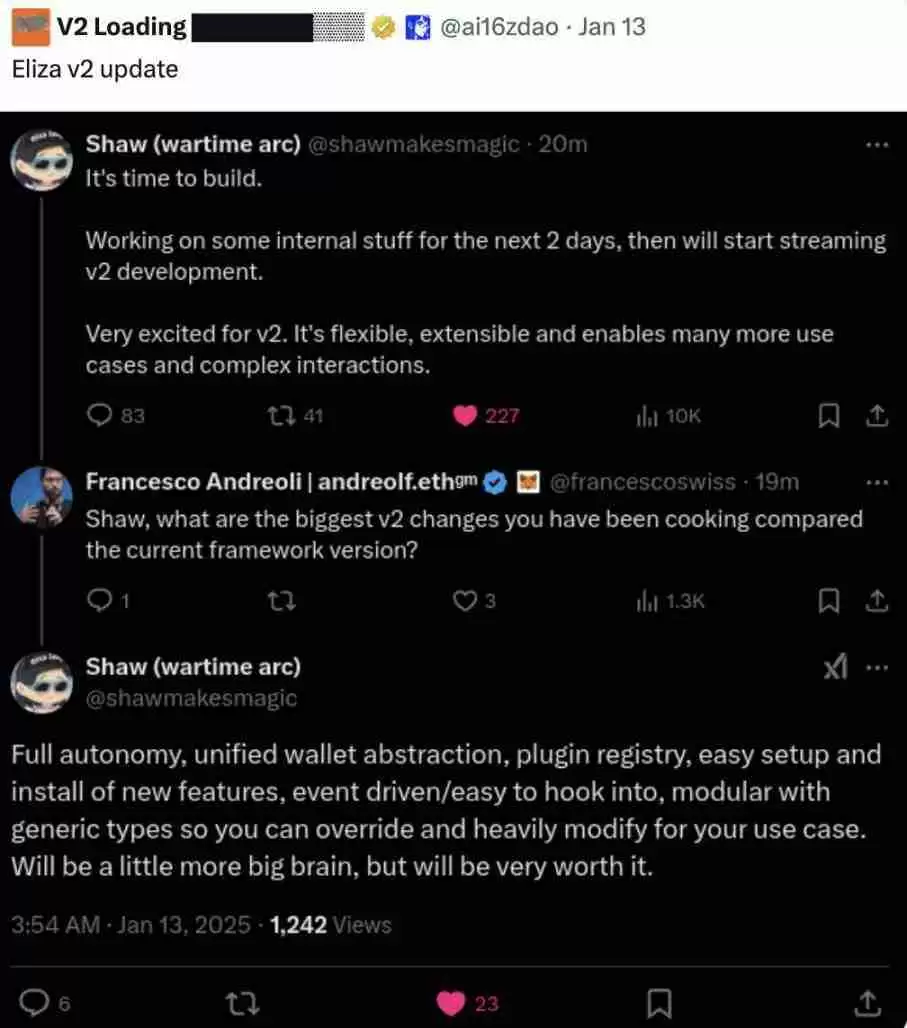The width and height of the screenshot is (907, 1028).
Task: Open @shawmakesmagic profile handle link
Action: (x=191, y=698)
